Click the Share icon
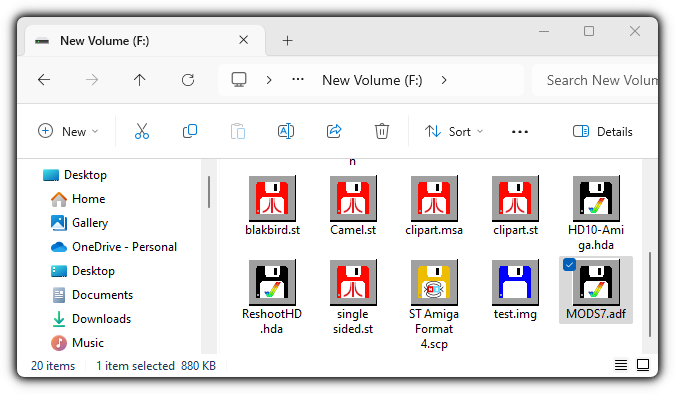 pos(334,131)
